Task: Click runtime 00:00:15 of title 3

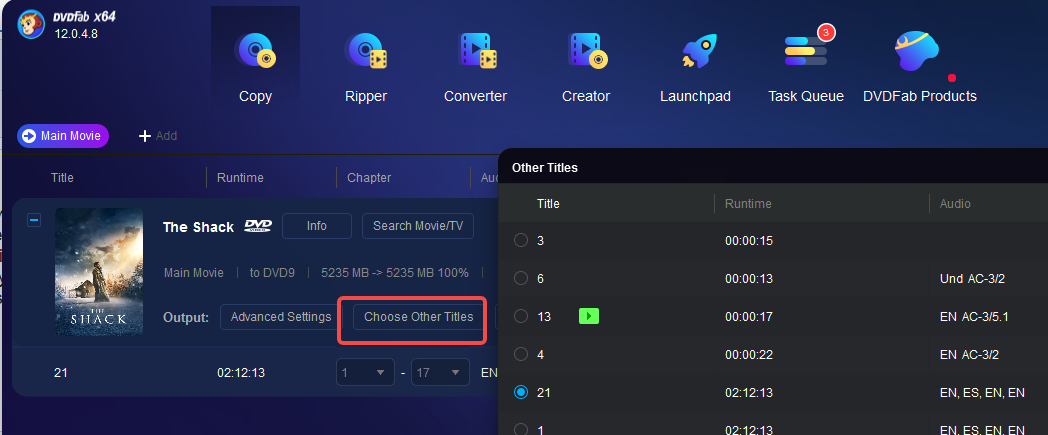Action: point(749,241)
